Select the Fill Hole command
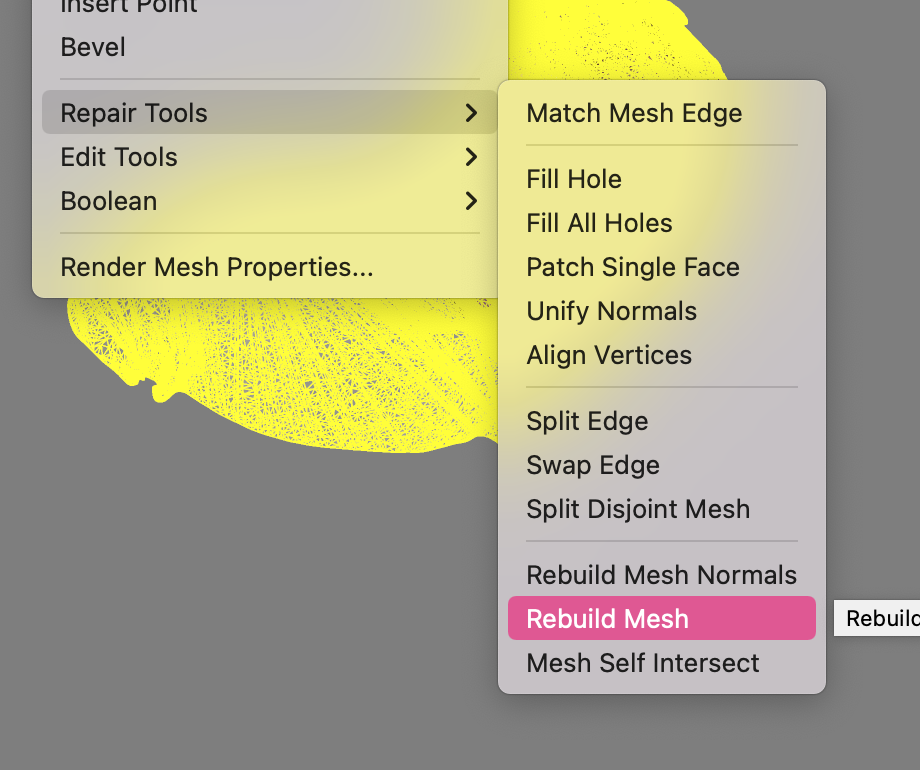This screenshot has width=920, height=770. click(574, 179)
